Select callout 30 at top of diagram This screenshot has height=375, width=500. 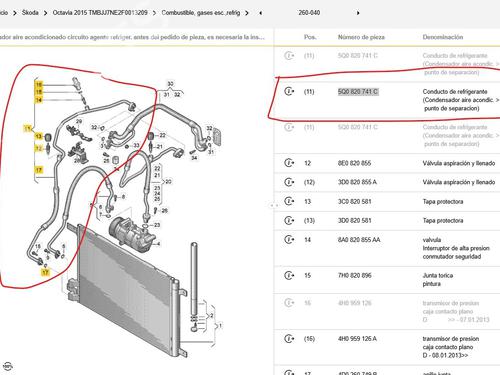click(170, 84)
